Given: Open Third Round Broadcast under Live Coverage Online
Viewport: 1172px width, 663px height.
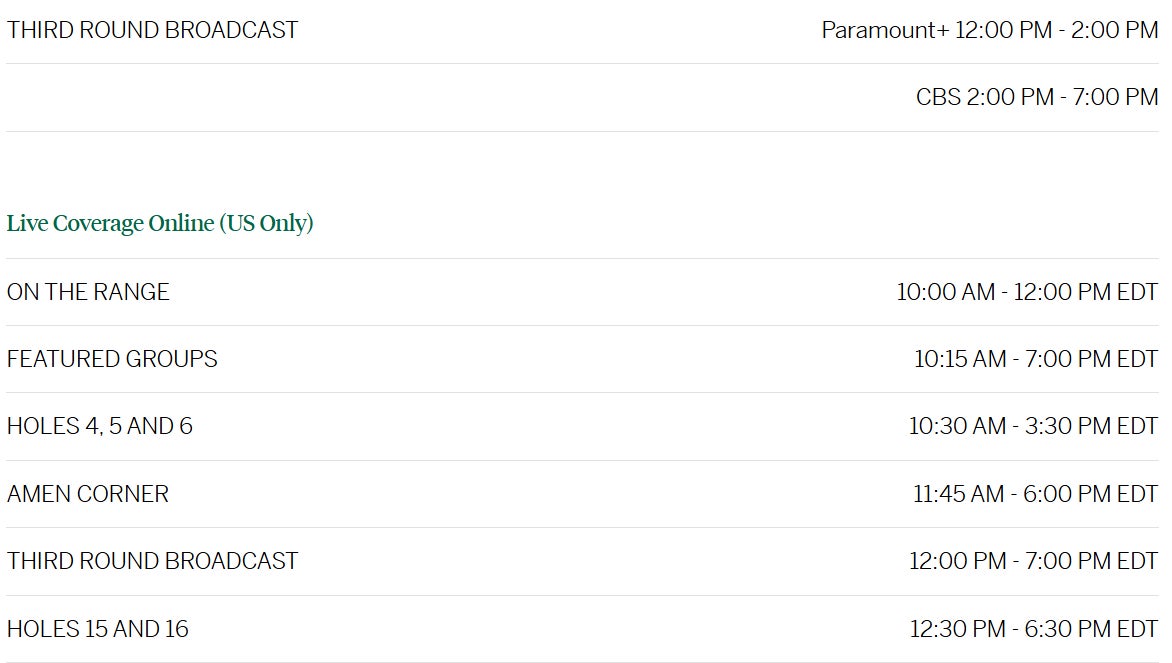Looking at the screenshot, I should (152, 561).
